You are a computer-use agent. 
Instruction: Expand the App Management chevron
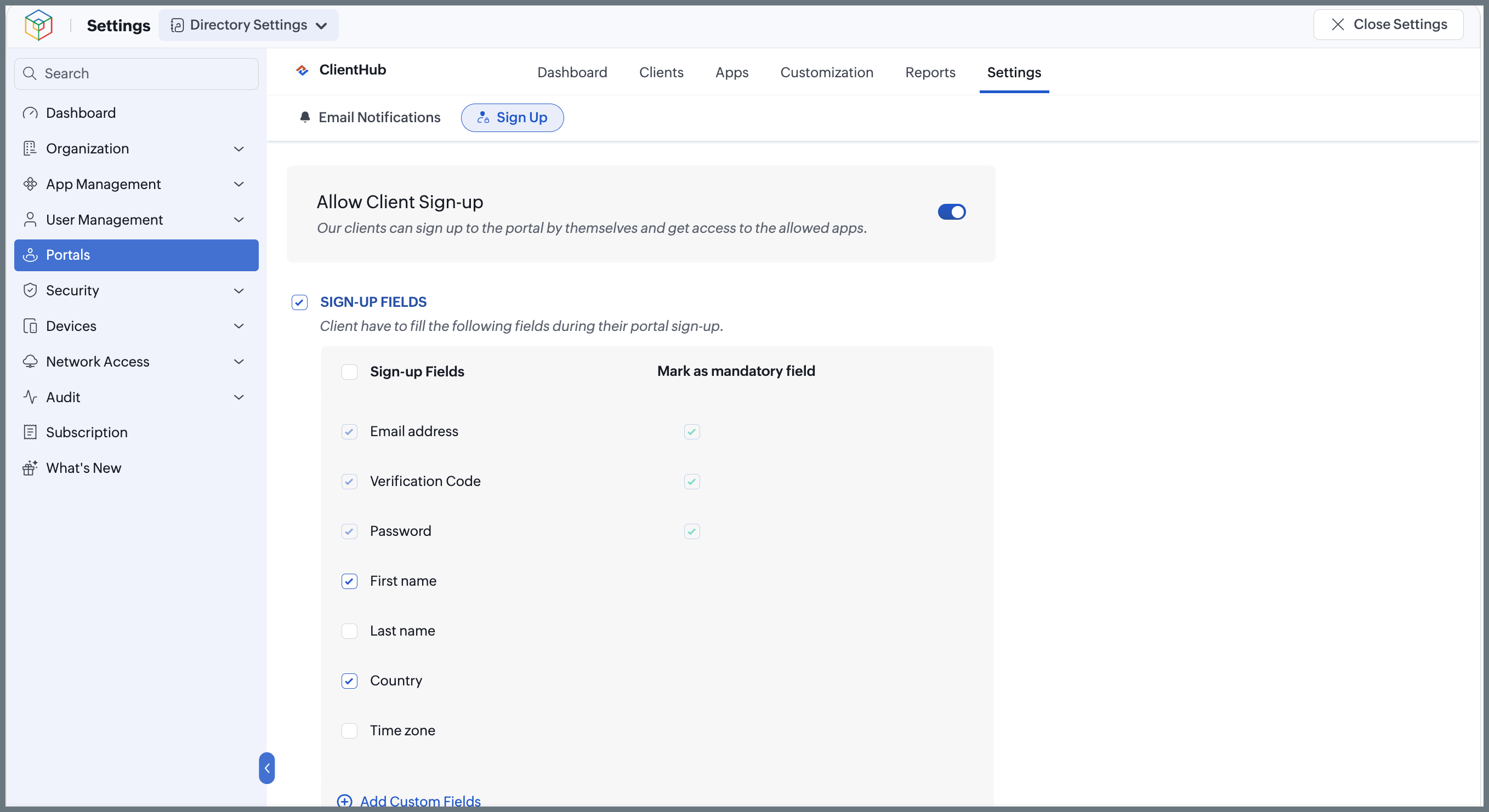pyautogui.click(x=238, y=184)
